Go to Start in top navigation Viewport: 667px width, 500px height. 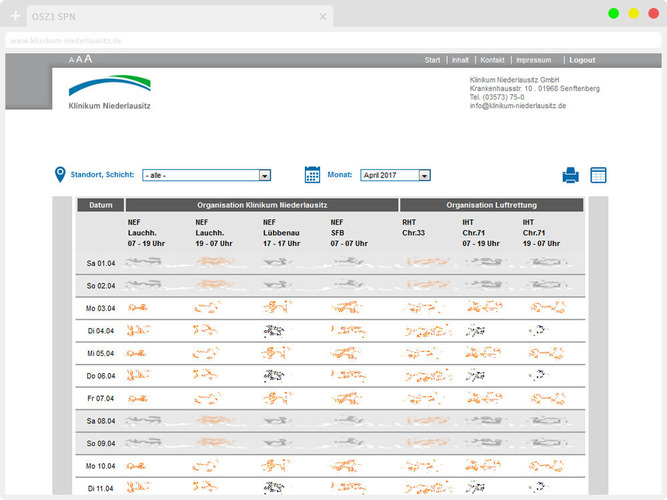coord(432,60)
